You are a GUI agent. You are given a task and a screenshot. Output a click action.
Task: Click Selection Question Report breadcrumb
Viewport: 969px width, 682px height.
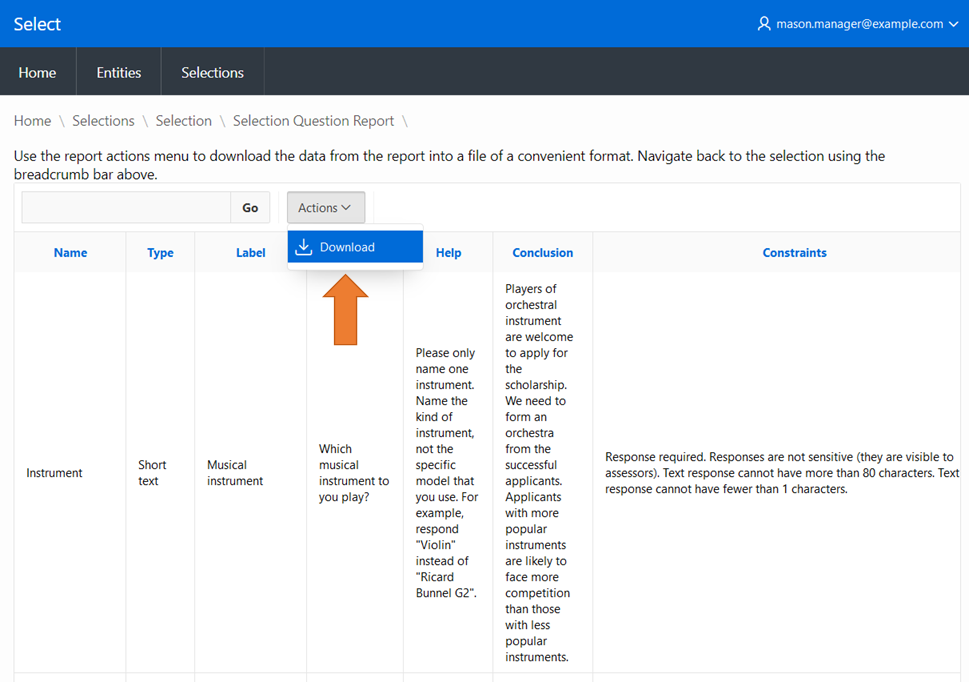coord(313,121)
